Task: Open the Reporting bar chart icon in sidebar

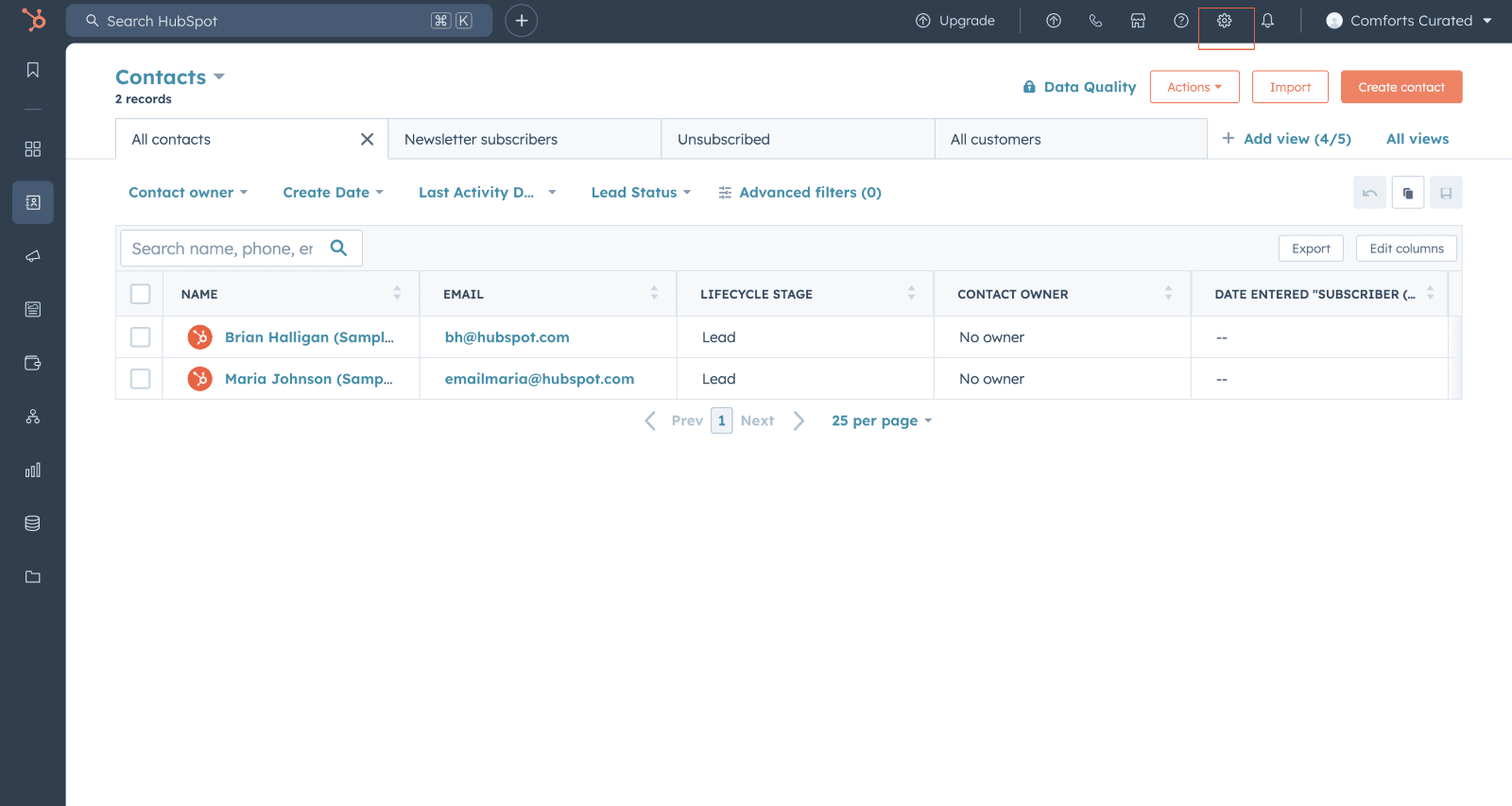Action: pyautogui.click(x=33, y=470)
